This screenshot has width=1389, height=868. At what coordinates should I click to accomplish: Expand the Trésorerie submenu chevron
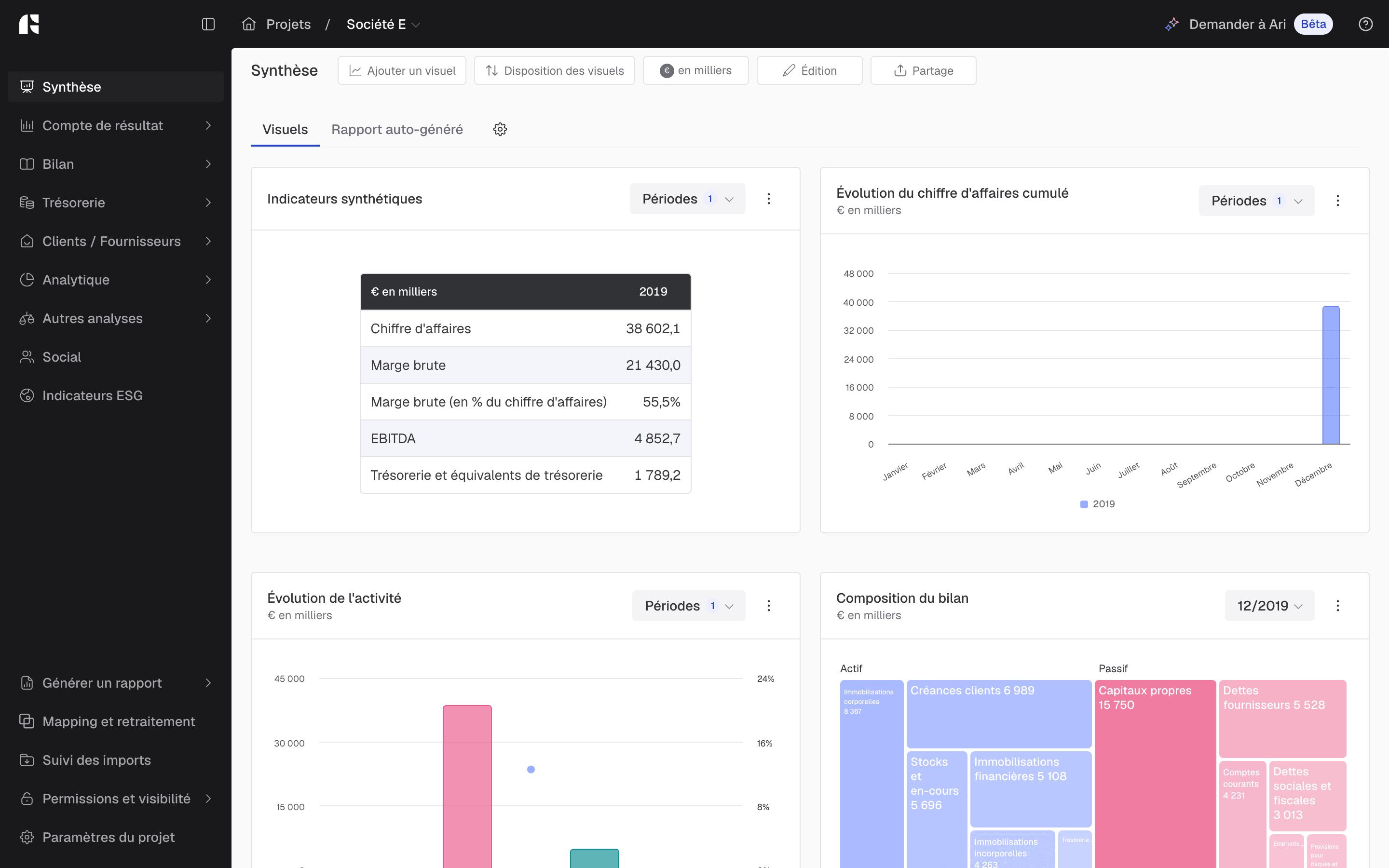(x=208, y=203)
